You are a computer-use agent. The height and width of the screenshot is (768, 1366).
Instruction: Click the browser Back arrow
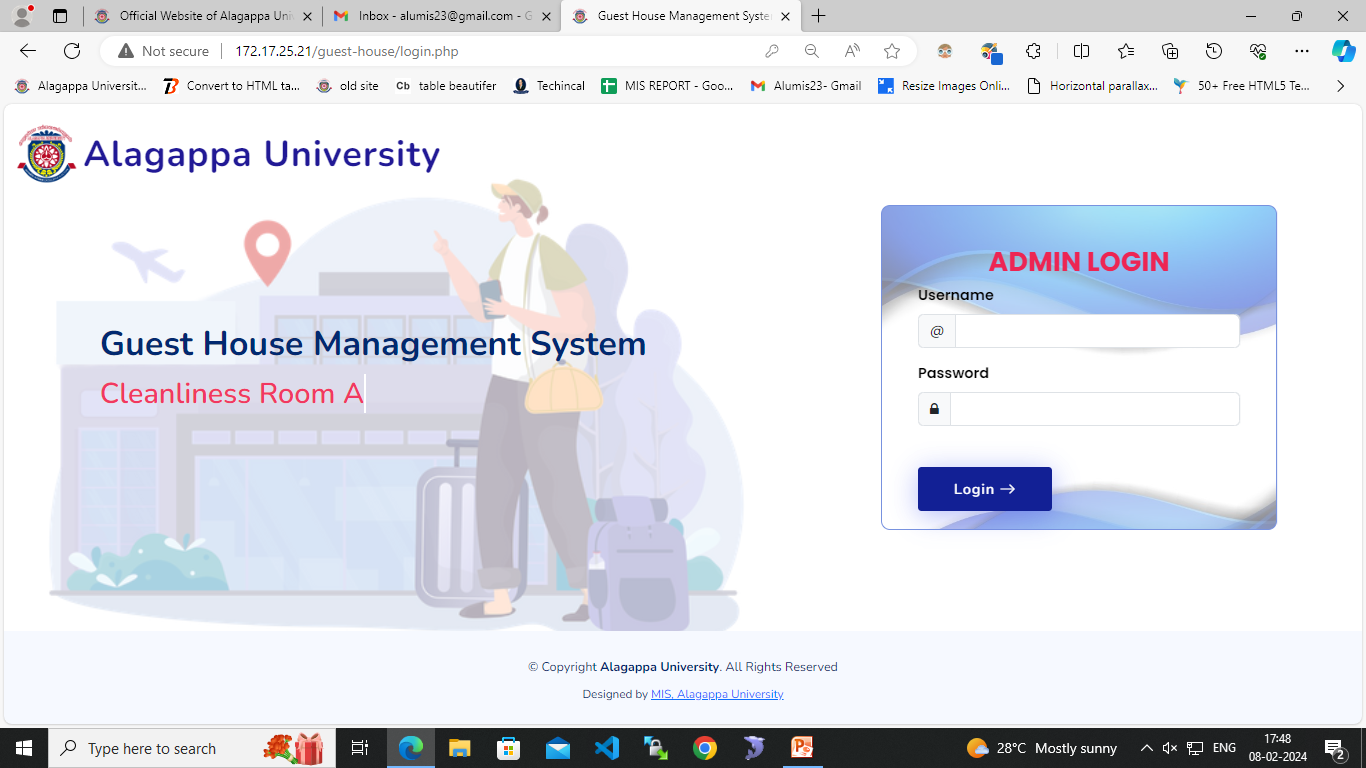(28, 51)
